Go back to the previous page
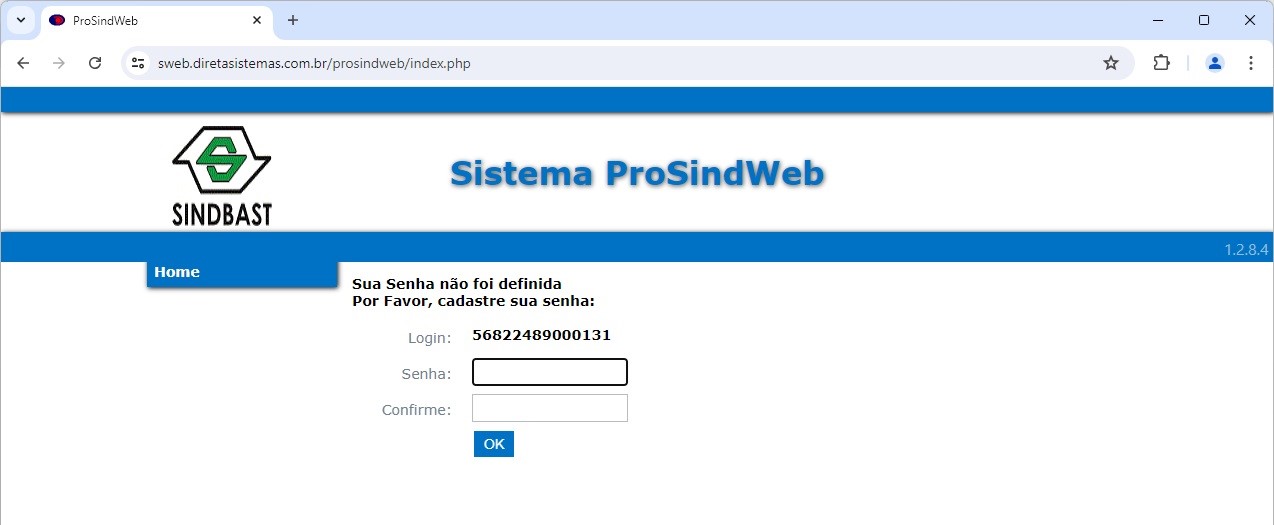The width and height of the screenshot is (1274, 525). tap(23, 63)
